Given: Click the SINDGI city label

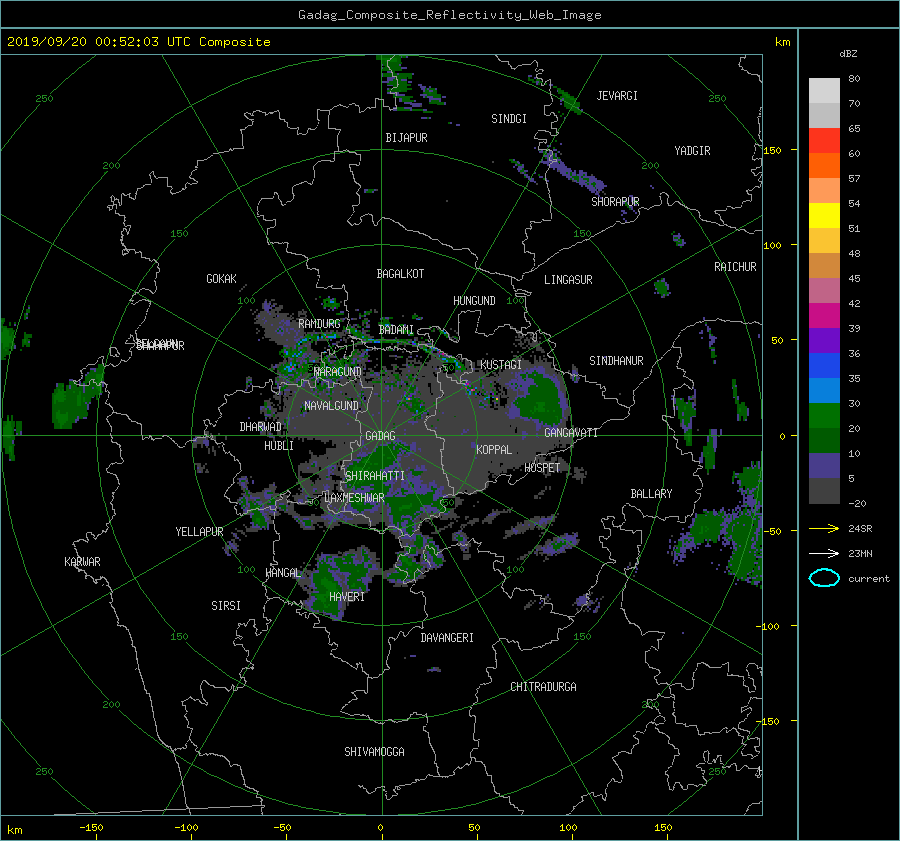Looking at the screenshot, I should [509, 119].
